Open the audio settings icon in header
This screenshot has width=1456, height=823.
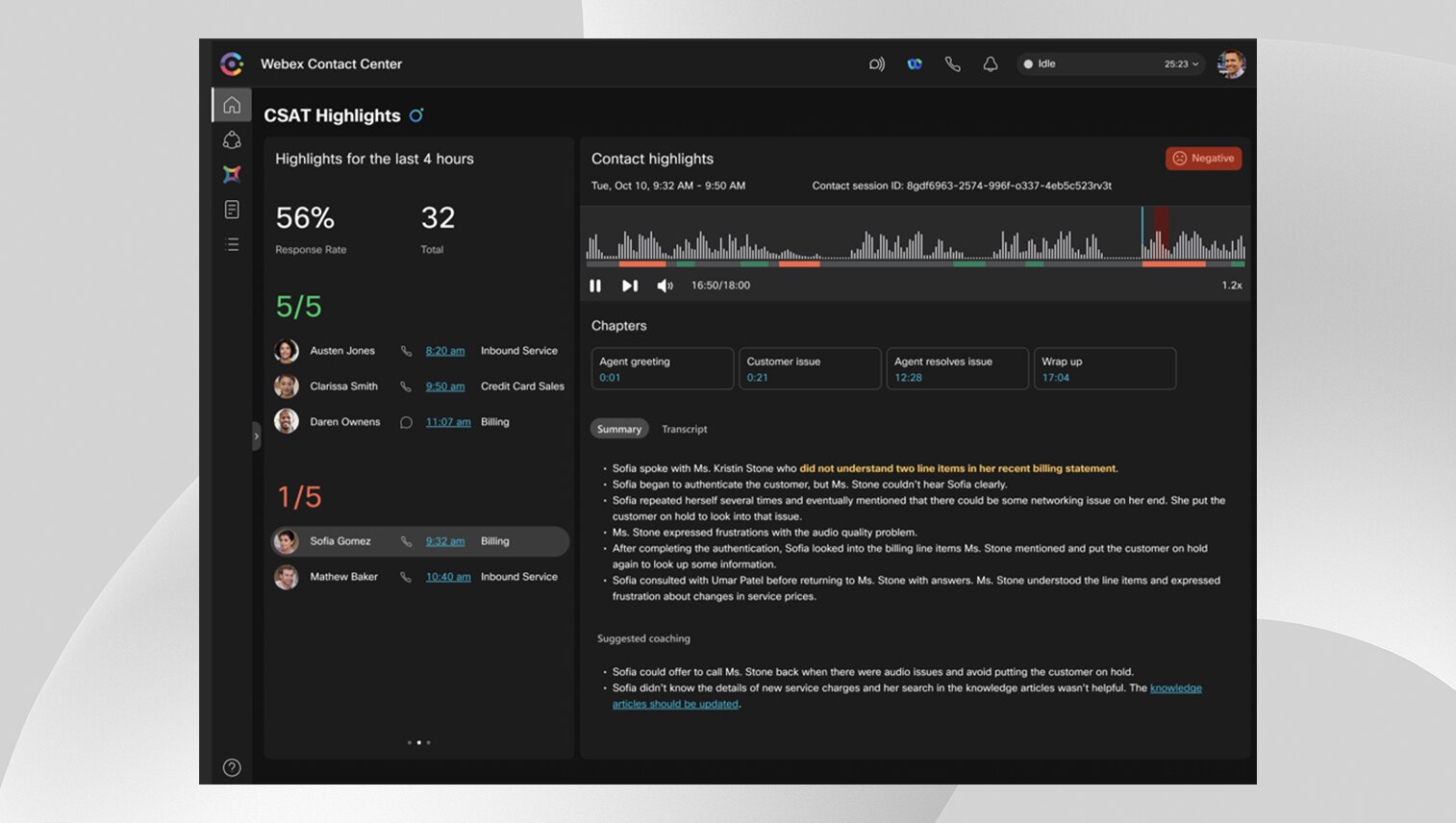click(x=876, y=64)
